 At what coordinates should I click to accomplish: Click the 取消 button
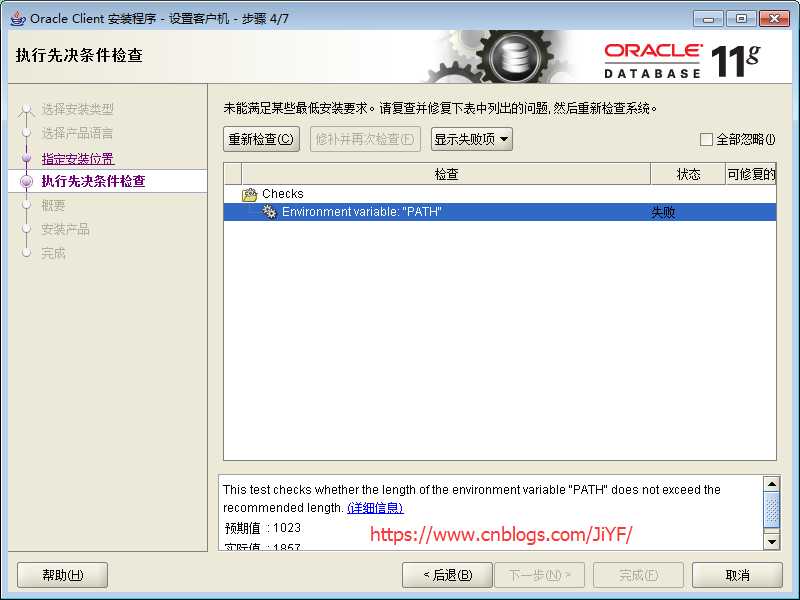coord(737,575)
